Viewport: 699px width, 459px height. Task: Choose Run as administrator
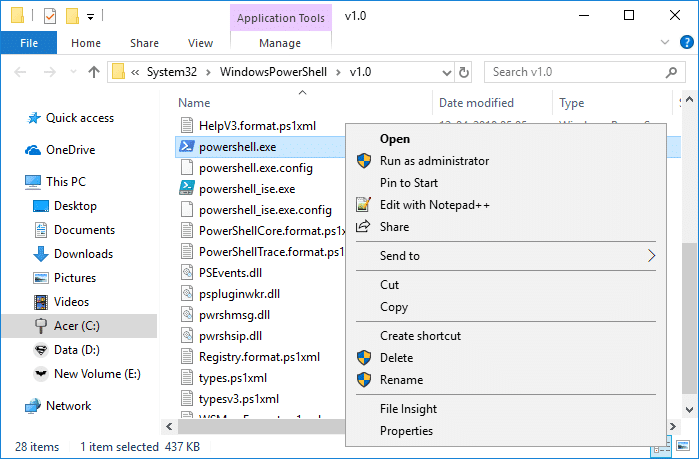click(506, 161)
